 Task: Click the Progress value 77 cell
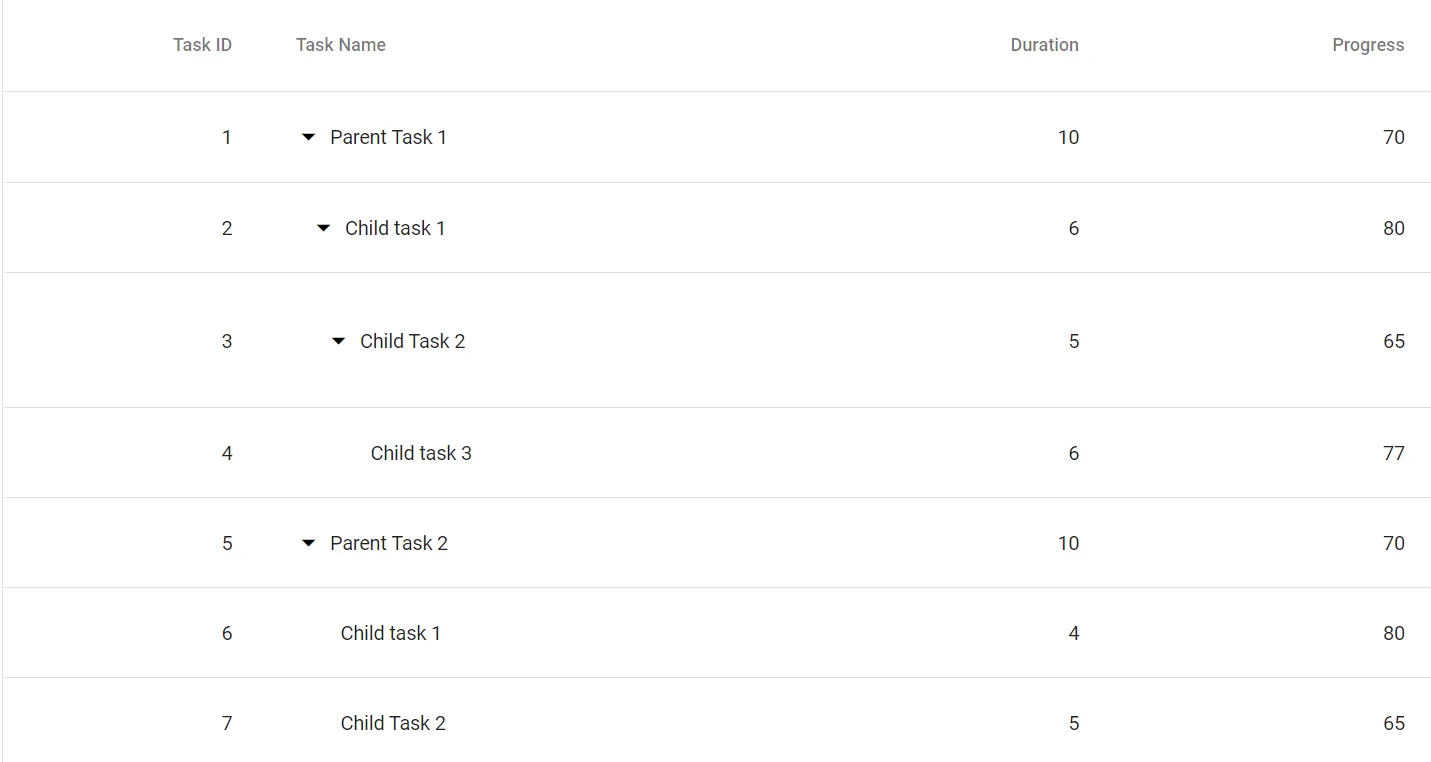pos(1393,454)
